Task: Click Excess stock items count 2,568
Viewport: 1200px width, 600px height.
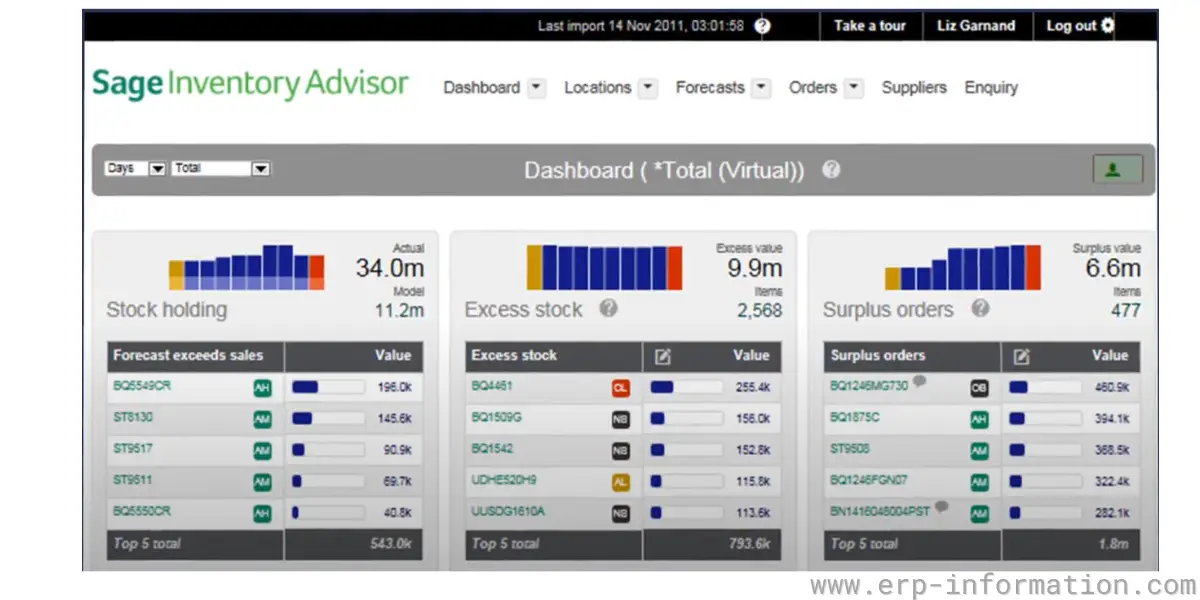Action: [760, 311]
